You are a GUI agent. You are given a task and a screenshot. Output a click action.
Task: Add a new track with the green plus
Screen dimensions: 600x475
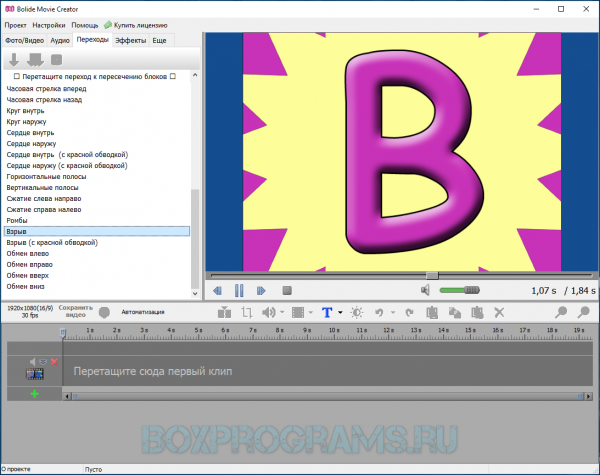point(34,393)
